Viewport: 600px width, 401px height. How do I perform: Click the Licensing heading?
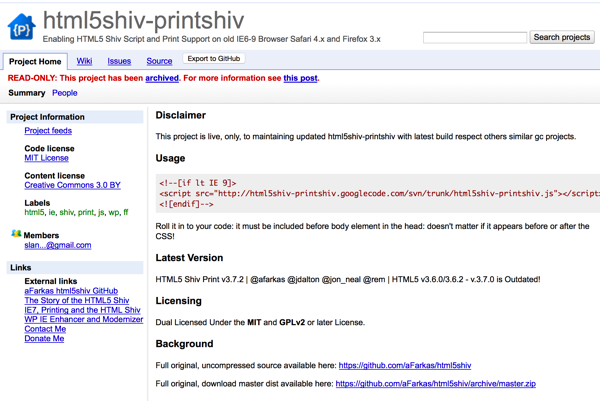pyautogui.click(x=178, y=301)
